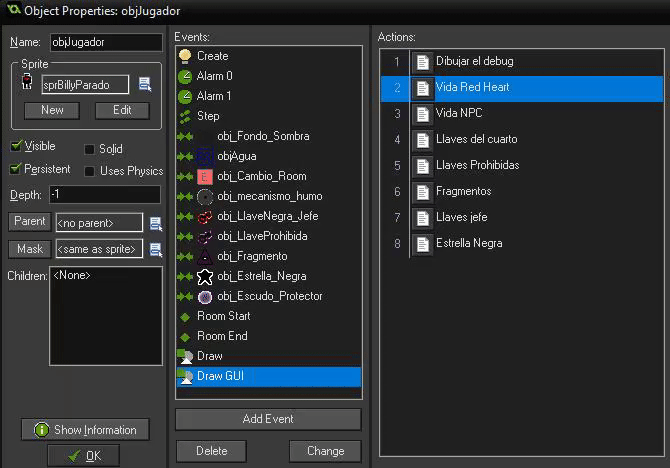Viewport: 670px width, 468px height.
Task: Select the Draw GUI event
Action: coord(269,377)
